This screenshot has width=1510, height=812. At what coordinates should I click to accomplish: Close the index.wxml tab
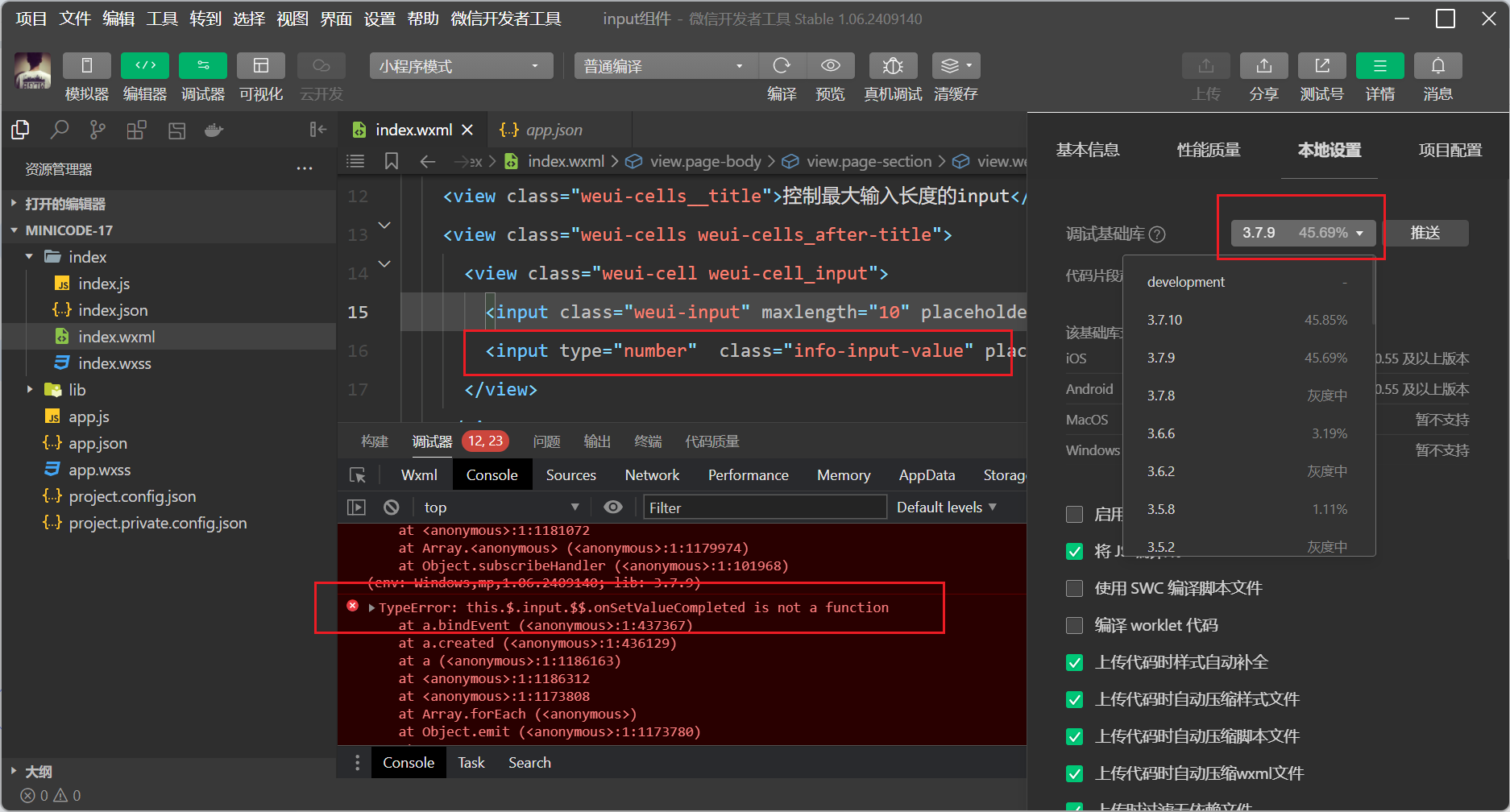tap(467, 130)
